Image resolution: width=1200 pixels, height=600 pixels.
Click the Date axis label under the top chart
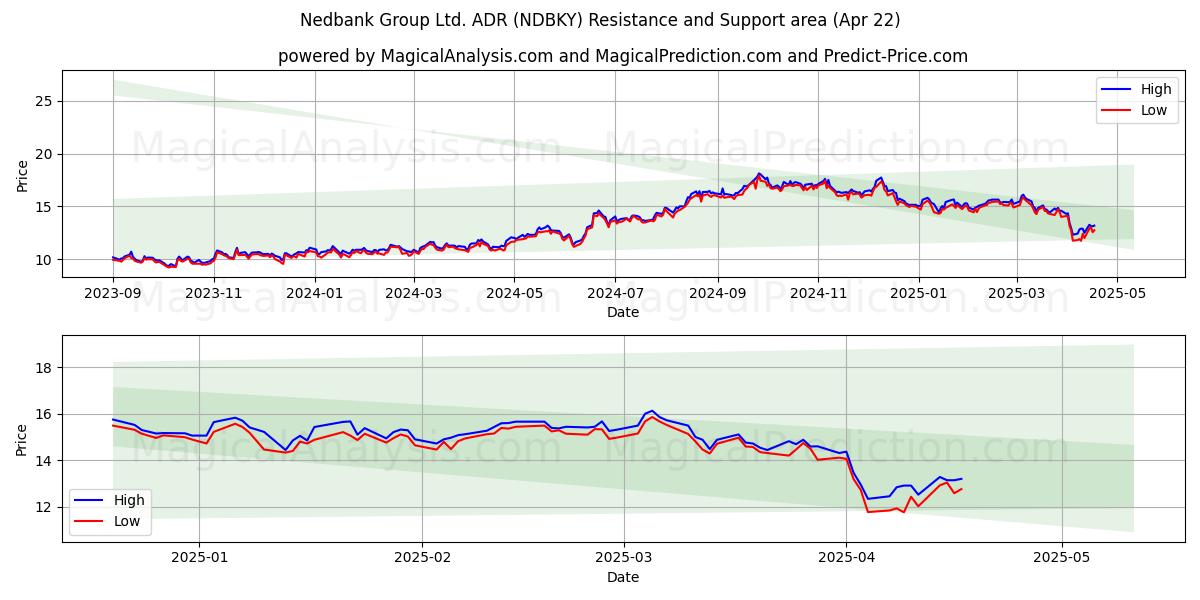[x=623, y=313]
